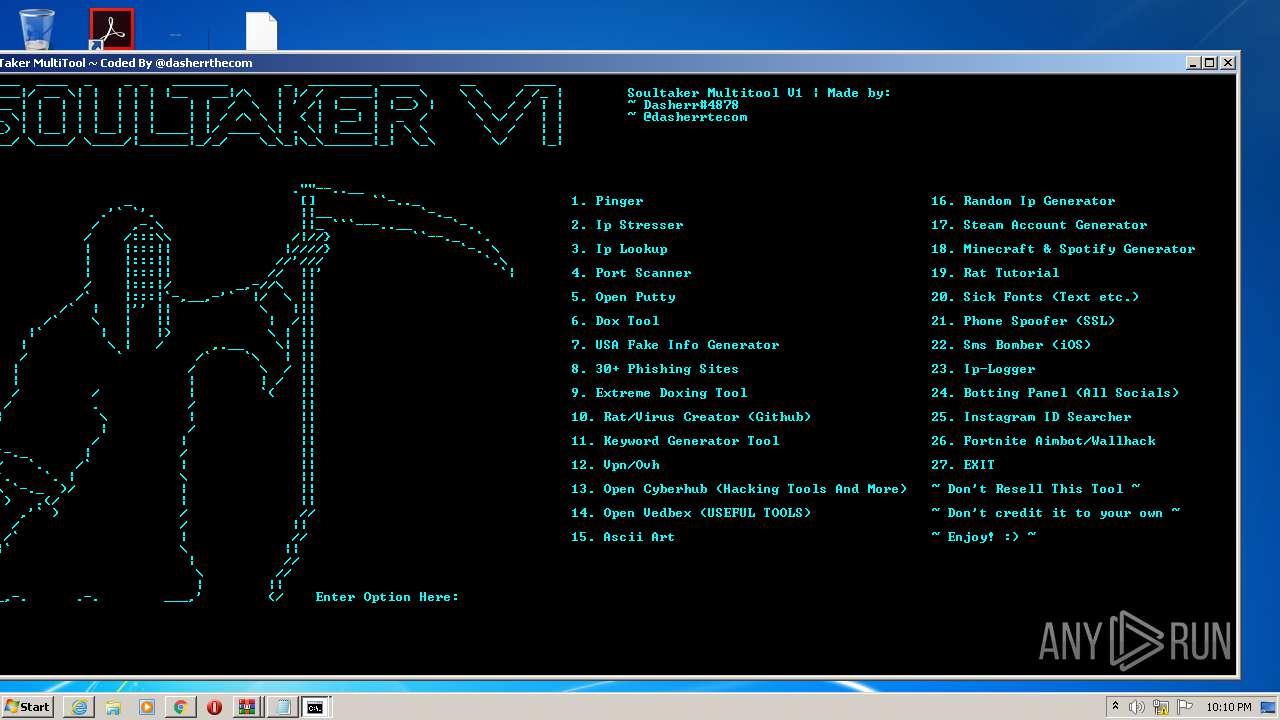1280x720 pixels.
Task: Click '11. Keyword Generator Tool' text
Action: 675,441
